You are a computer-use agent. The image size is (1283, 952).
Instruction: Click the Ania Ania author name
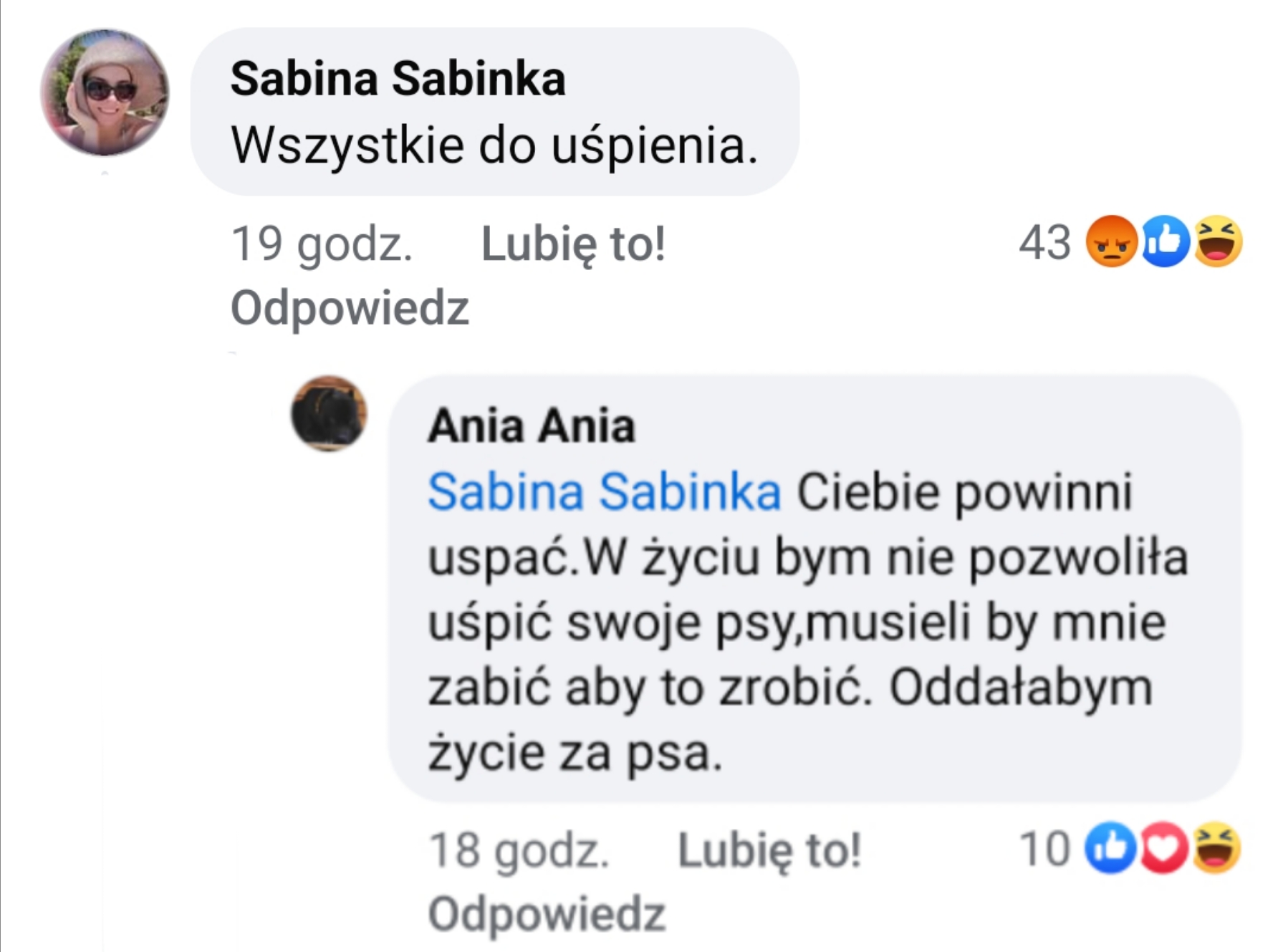point(531,425)
